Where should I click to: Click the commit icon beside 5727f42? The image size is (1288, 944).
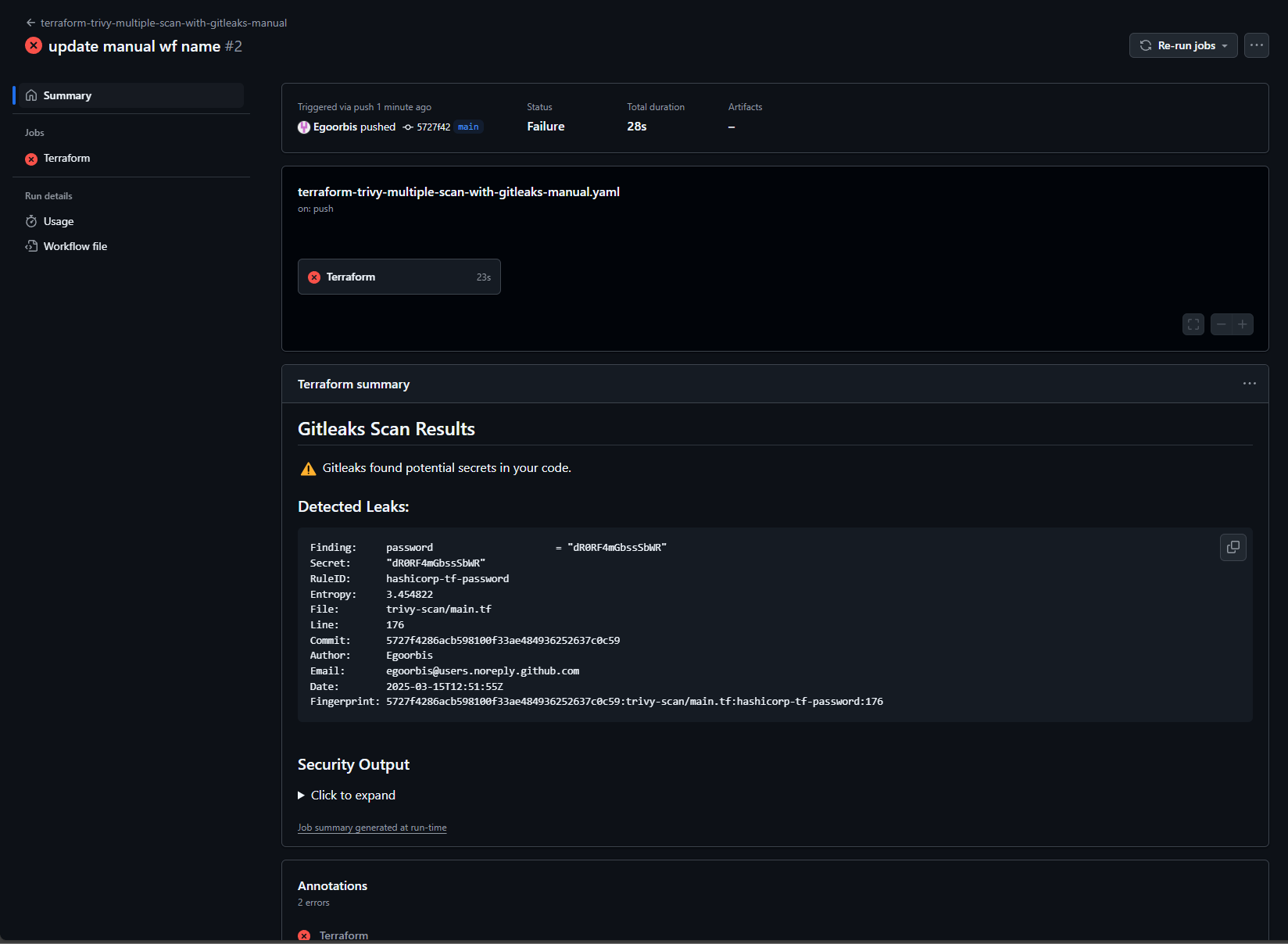tap(408, 127)
